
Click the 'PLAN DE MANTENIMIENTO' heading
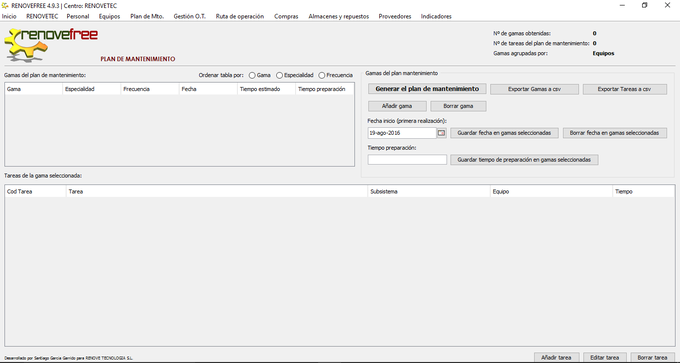pyautogui.click(x=138, y=59)
